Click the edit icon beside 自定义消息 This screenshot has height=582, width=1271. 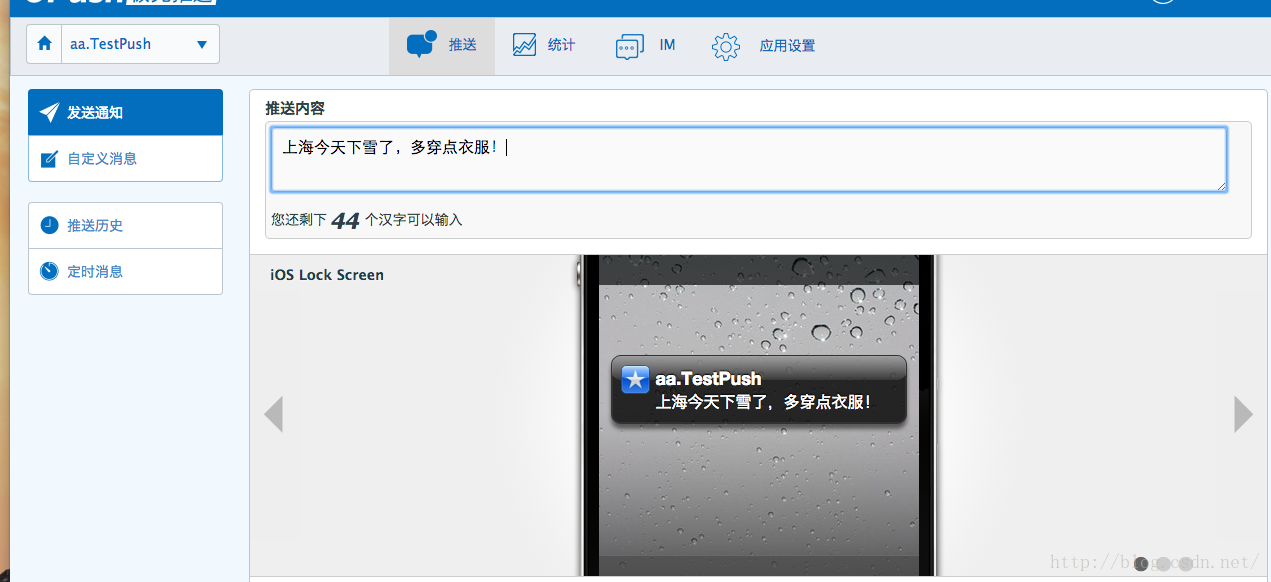49,159
